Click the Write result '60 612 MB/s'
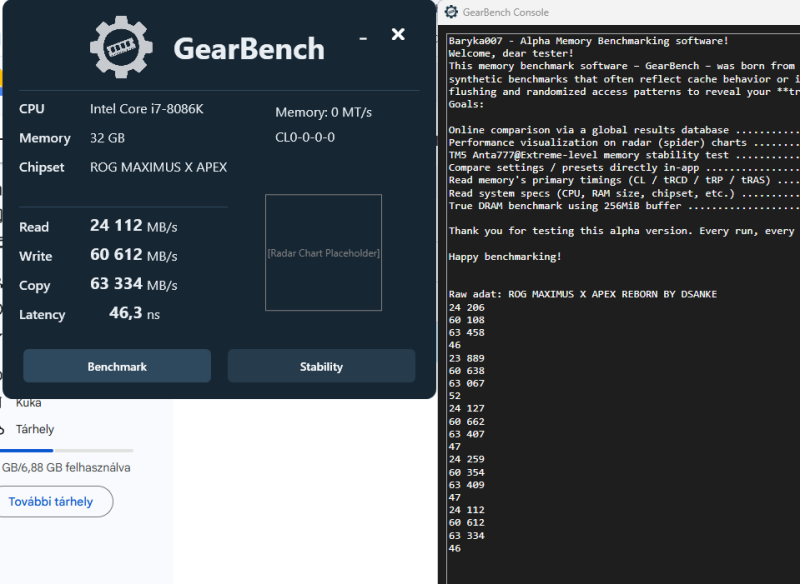 [134, 255]
